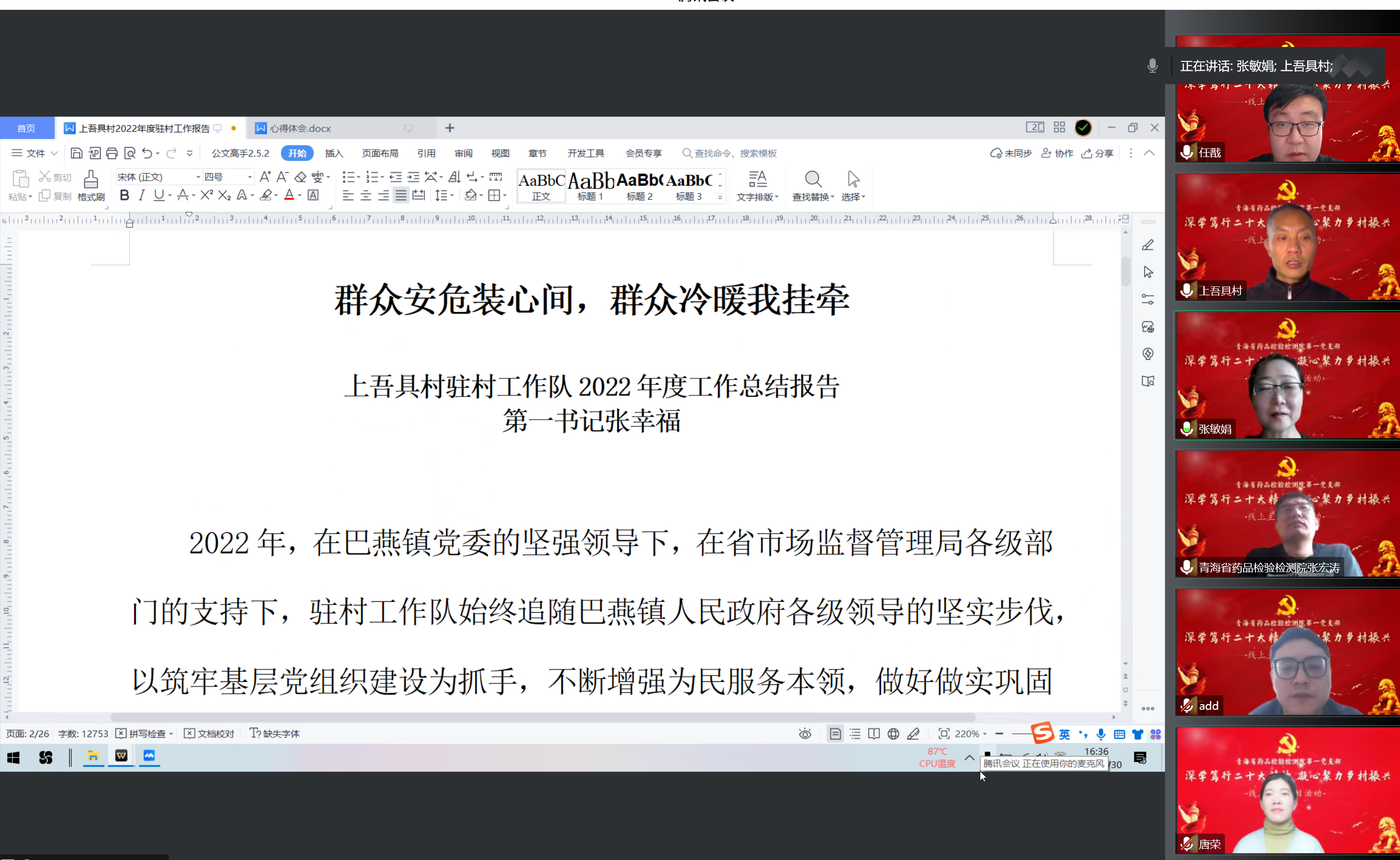Click the book search icon in right sidebar
1400x860 pixels.
[x=1148, y=381]
